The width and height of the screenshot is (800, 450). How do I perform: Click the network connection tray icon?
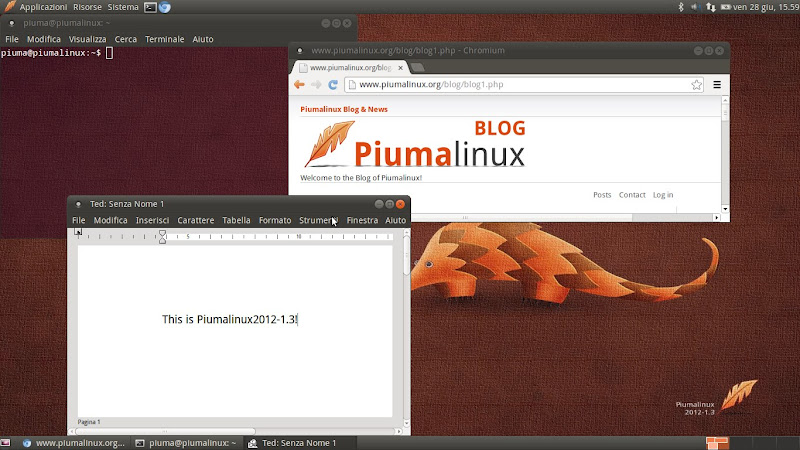pyautogui.click(x=711, y=7)
